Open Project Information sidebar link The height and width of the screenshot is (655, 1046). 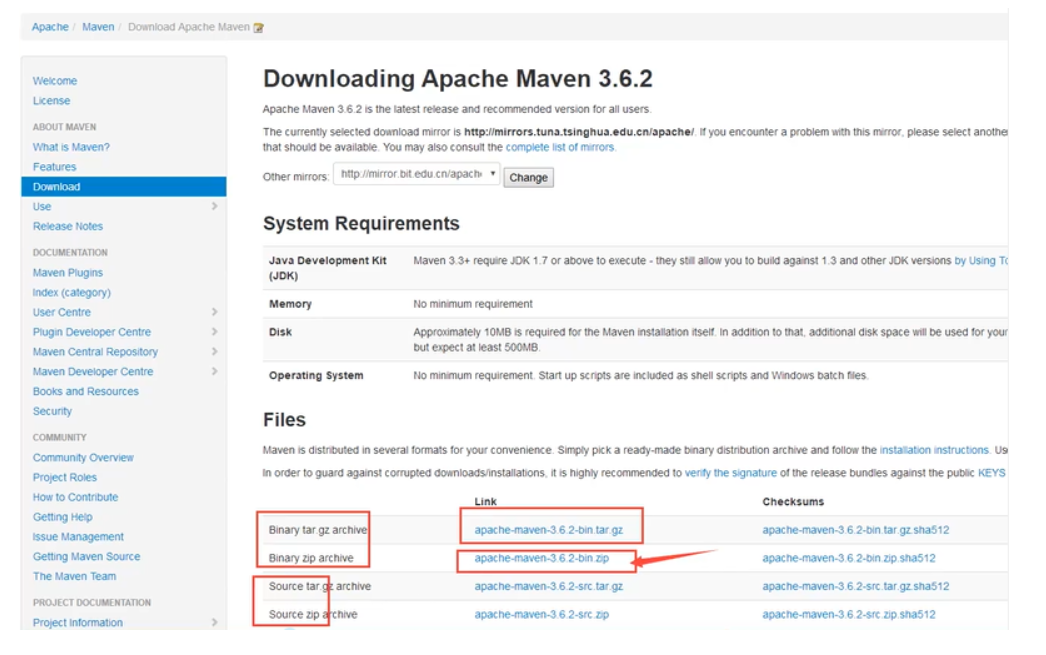[77, 622]
